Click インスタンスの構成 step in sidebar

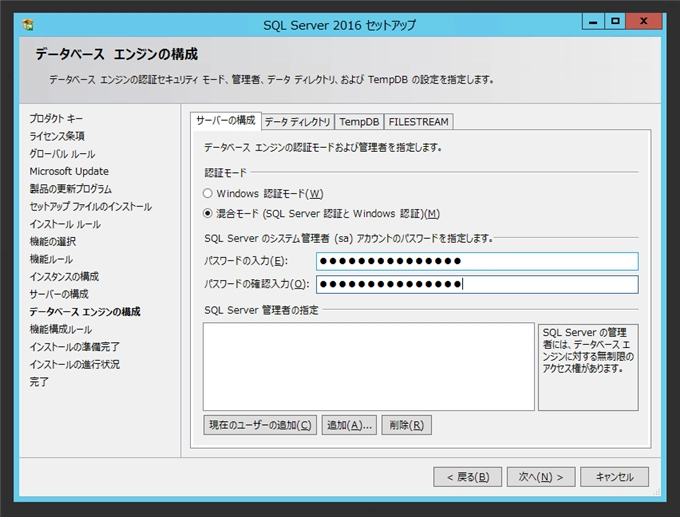(64, 277)
